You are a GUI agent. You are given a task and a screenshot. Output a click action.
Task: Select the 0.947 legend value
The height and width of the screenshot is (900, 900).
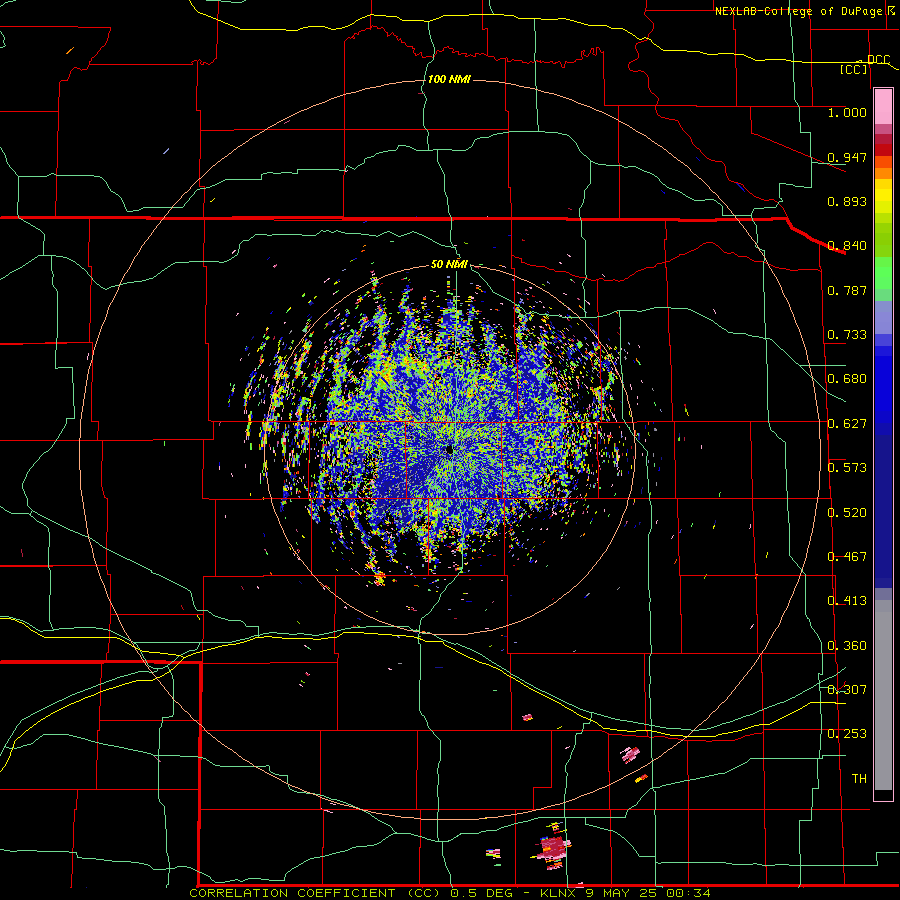pyautogui.click(x=847, y=157)
